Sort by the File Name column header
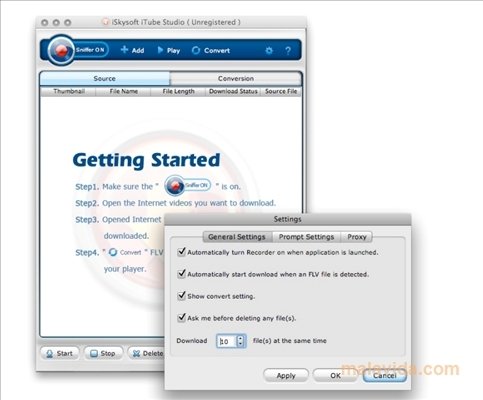 tap(124, 91)
